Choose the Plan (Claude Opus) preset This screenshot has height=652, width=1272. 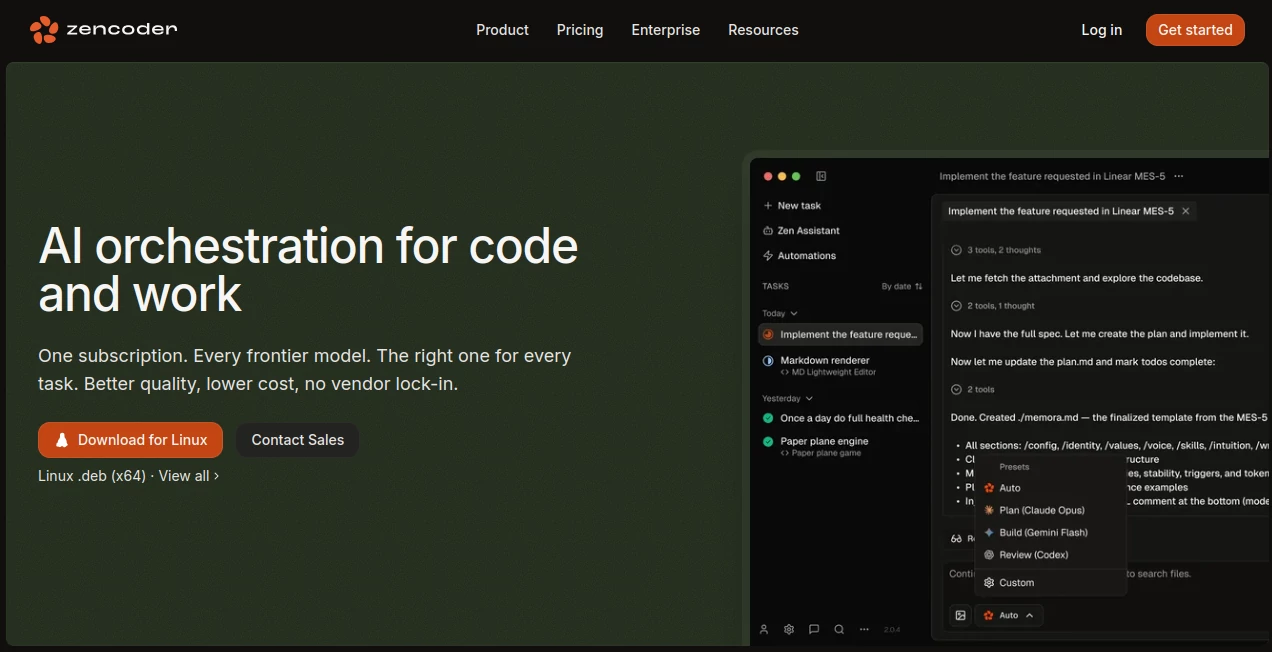tap(1050, 510)
